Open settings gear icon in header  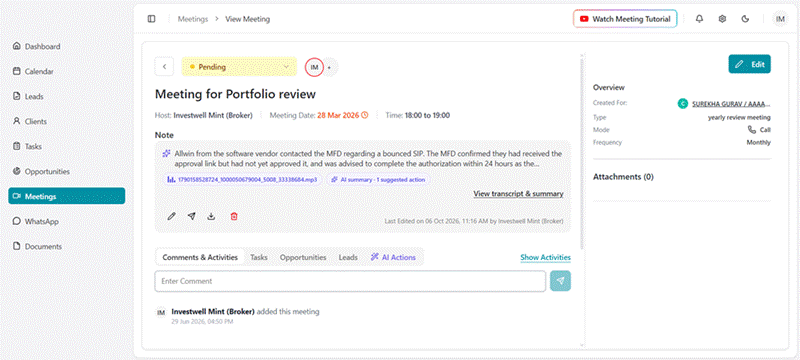pyautogui.click(x=722, y=19)
